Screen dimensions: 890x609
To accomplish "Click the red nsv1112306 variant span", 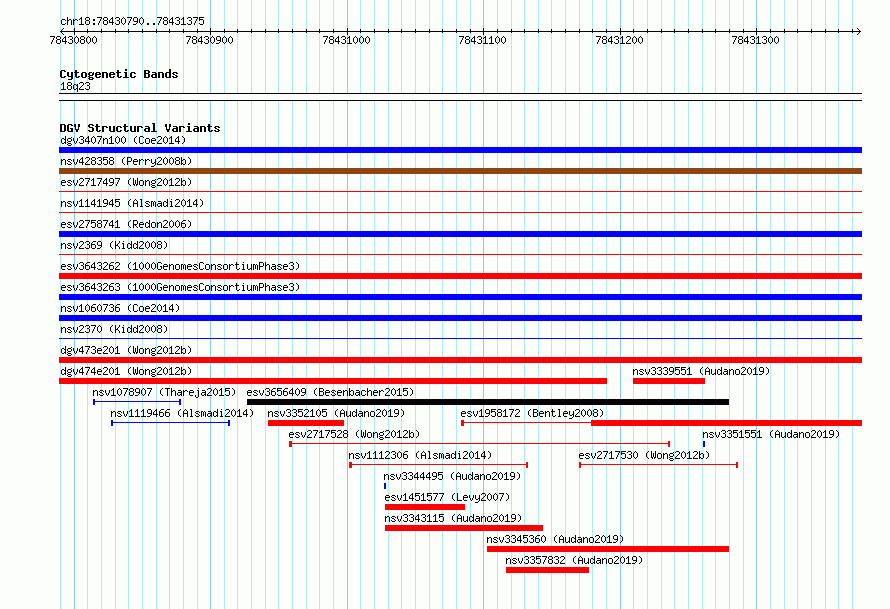I will tap(439, 465).
